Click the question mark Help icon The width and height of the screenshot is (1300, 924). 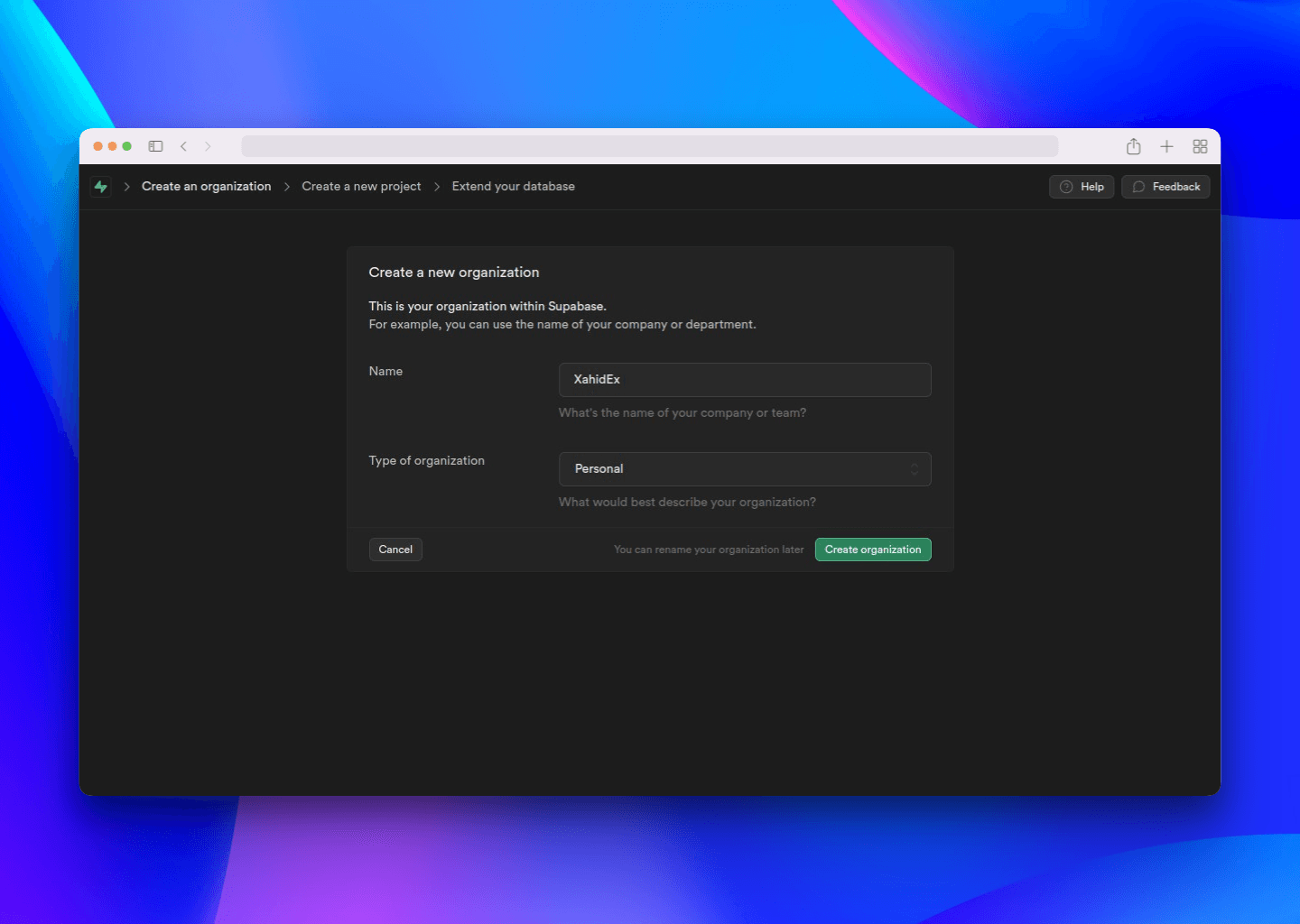1066,187
